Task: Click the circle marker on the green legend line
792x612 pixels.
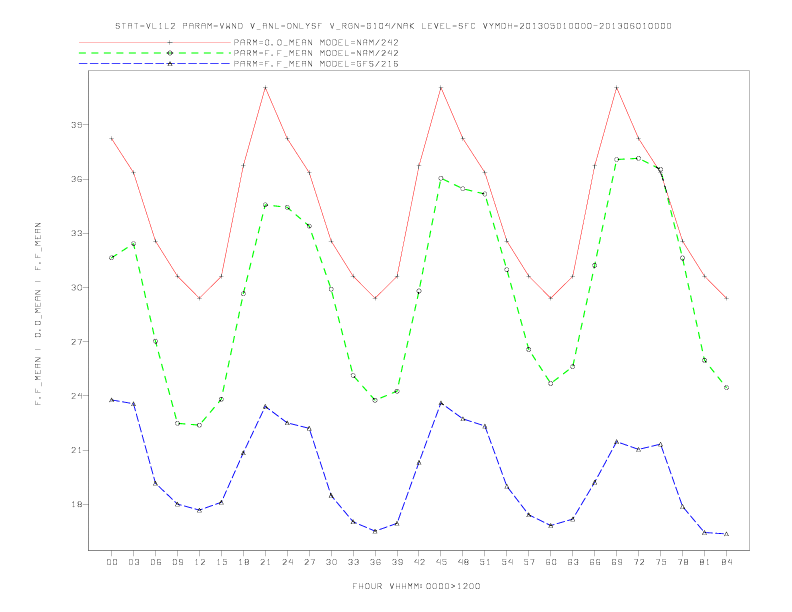Action: pyautogui.click(x=170, y=53)
